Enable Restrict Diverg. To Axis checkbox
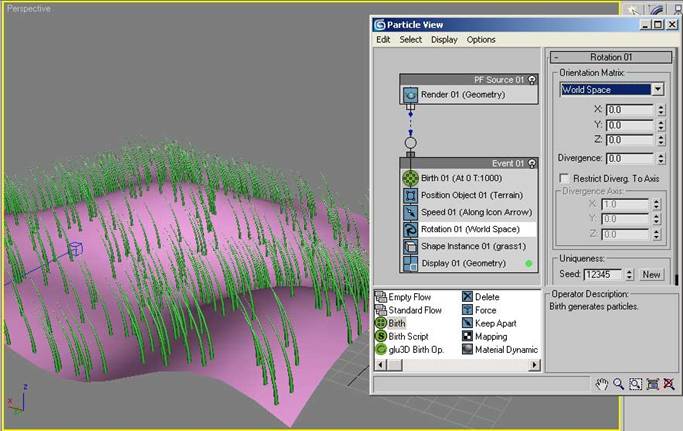 click(565, 177)
